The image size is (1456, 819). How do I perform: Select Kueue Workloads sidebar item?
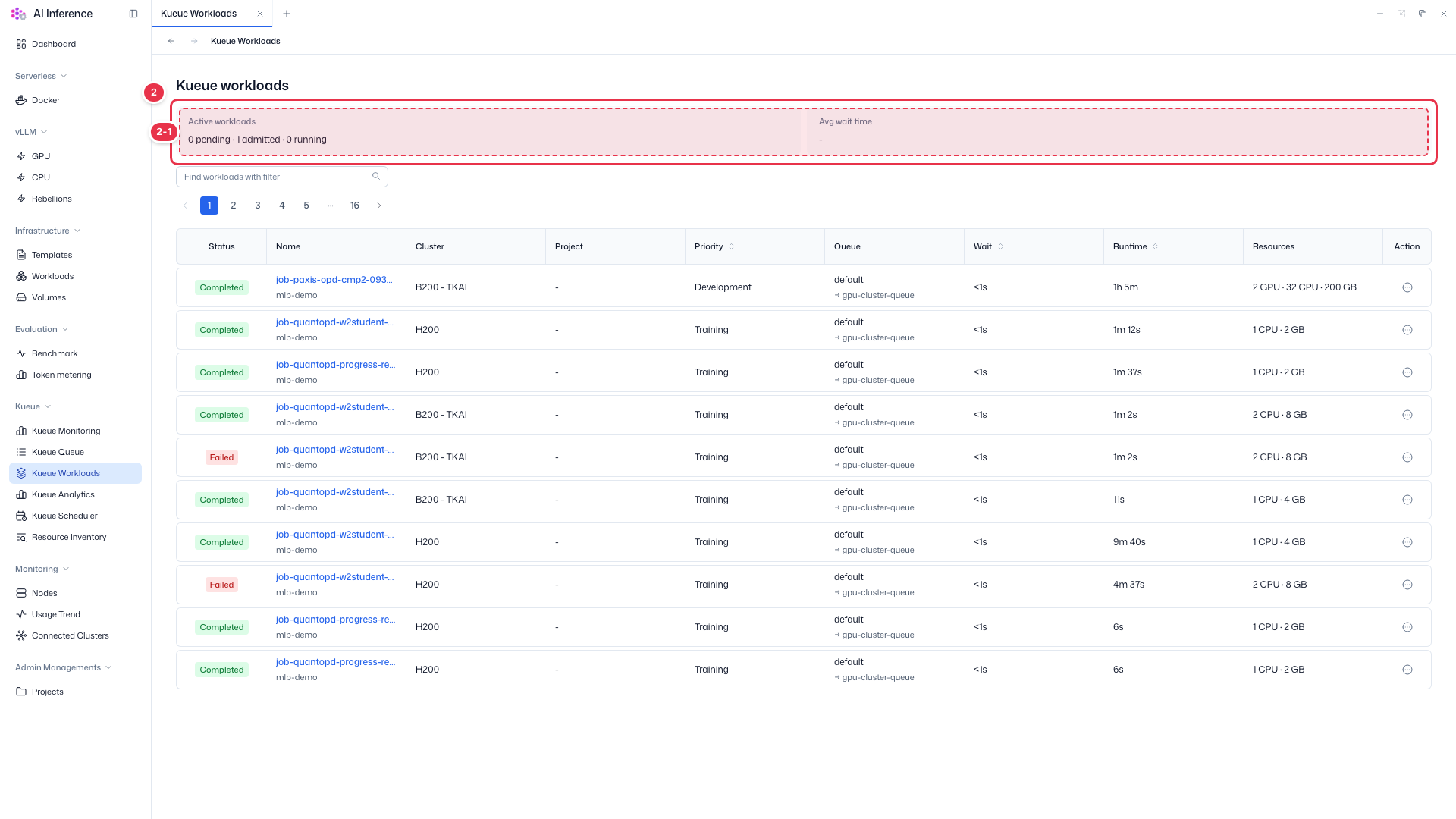[x=75, y=473]
